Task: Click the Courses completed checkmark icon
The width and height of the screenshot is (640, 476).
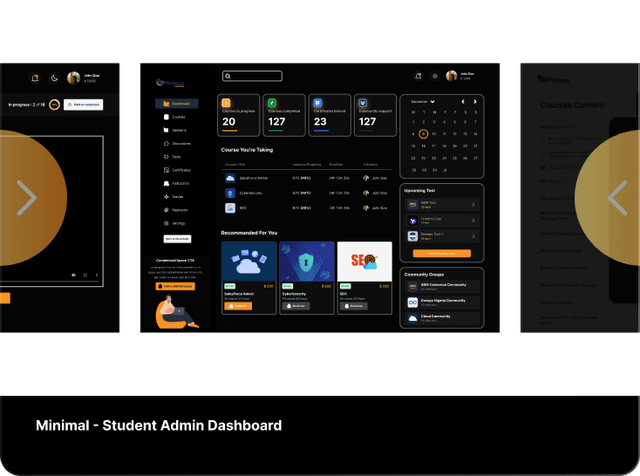Action: (271, 102)
